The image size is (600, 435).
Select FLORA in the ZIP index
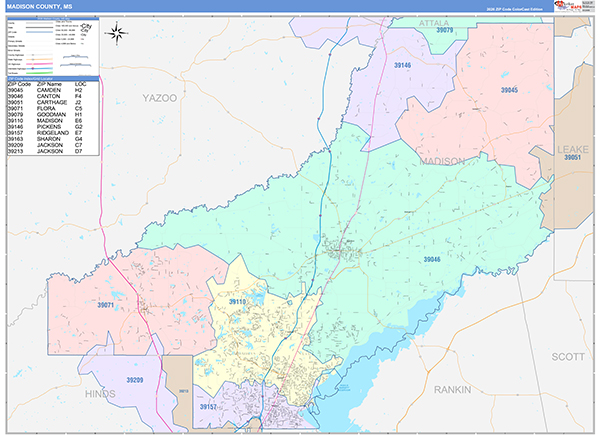(46, 108)
